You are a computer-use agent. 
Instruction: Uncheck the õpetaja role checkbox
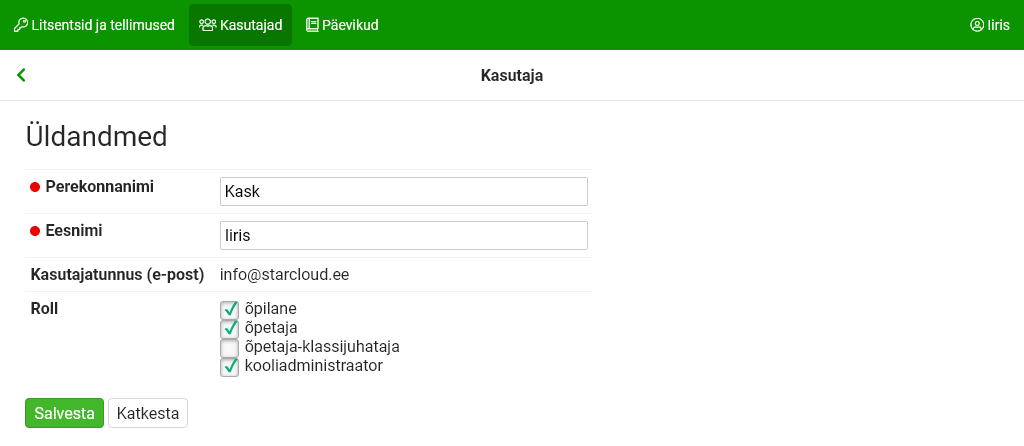click(x=229, y=328)
